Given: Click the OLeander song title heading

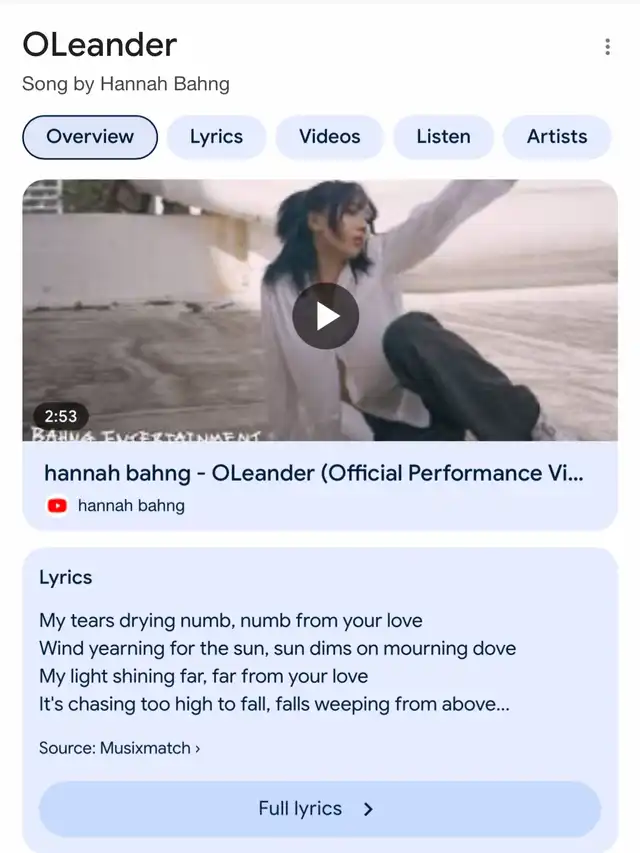Looking at the screenshot, I should pyautogui.click(x=100, y=45).
